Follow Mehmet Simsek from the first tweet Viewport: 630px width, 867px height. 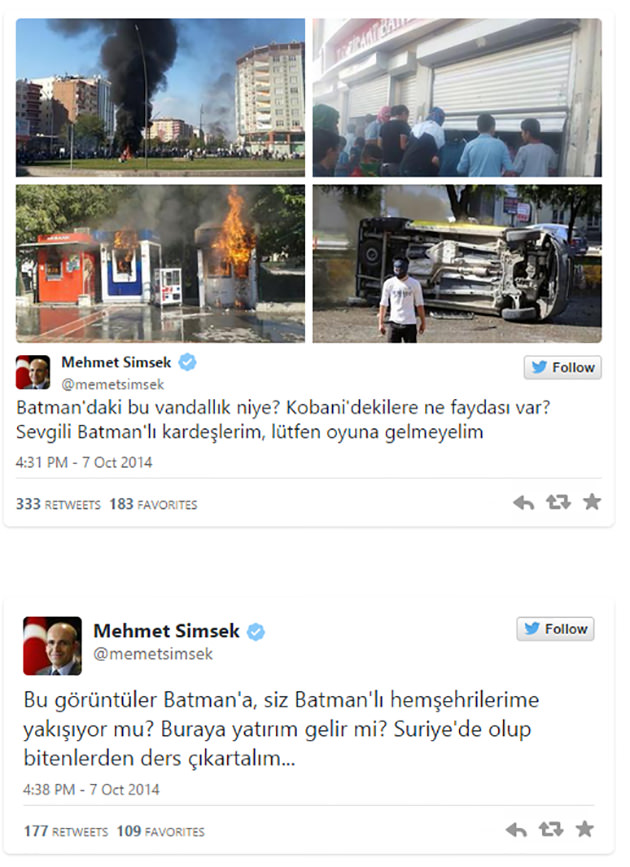(x=563, y=367)
